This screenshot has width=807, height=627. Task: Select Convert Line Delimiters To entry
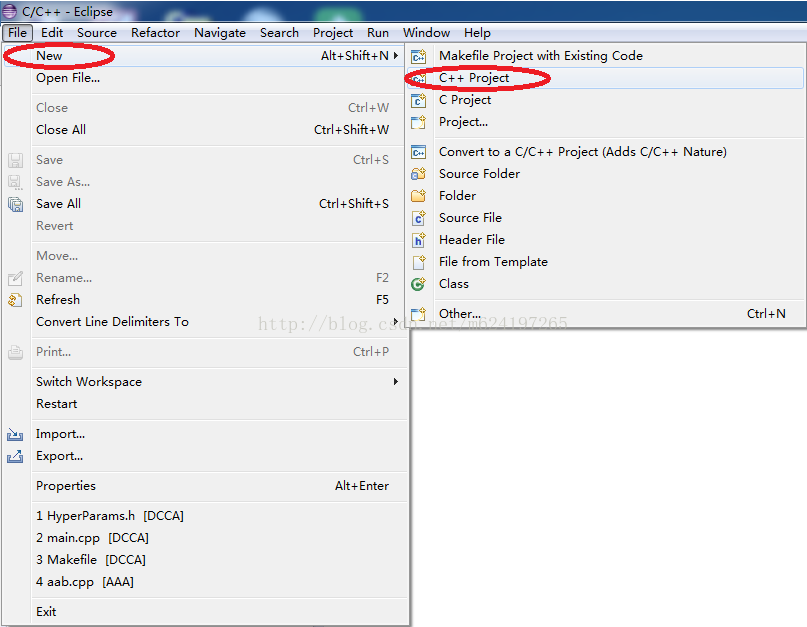click(205, 322)
